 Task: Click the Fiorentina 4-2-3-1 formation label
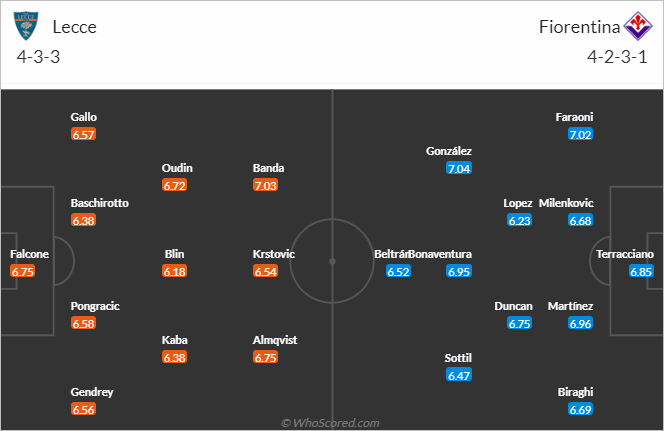tap(617, 57)
